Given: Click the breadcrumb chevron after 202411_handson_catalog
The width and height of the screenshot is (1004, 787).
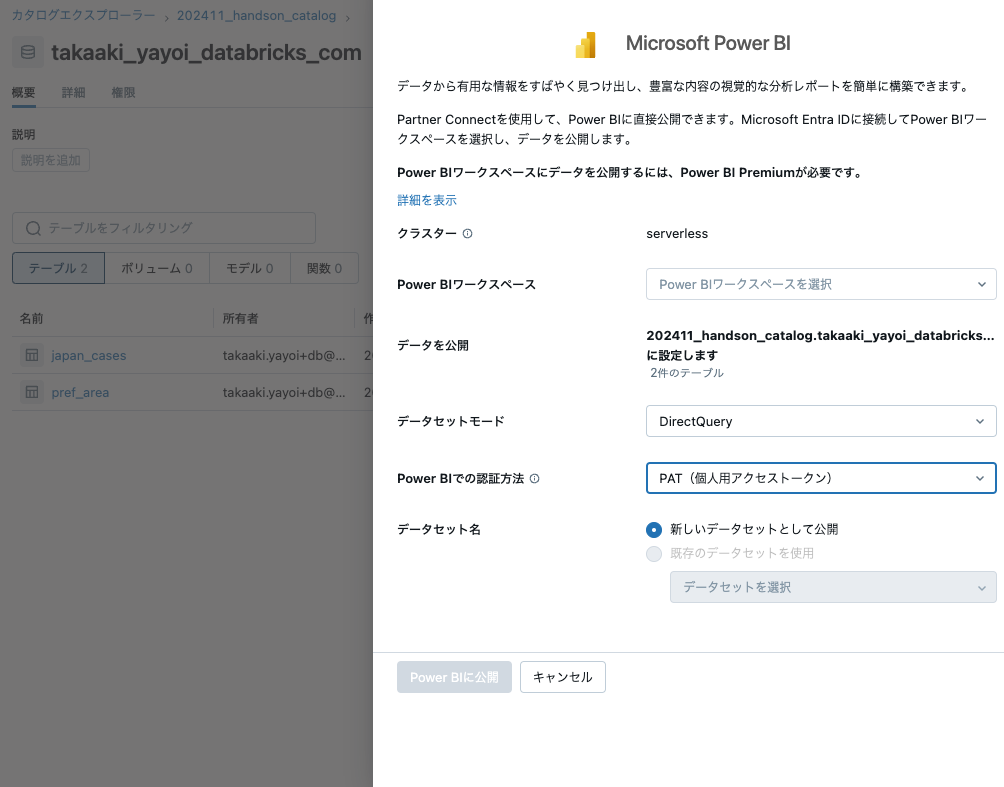Looking at the screenshot, I should (x=350, y=16).
